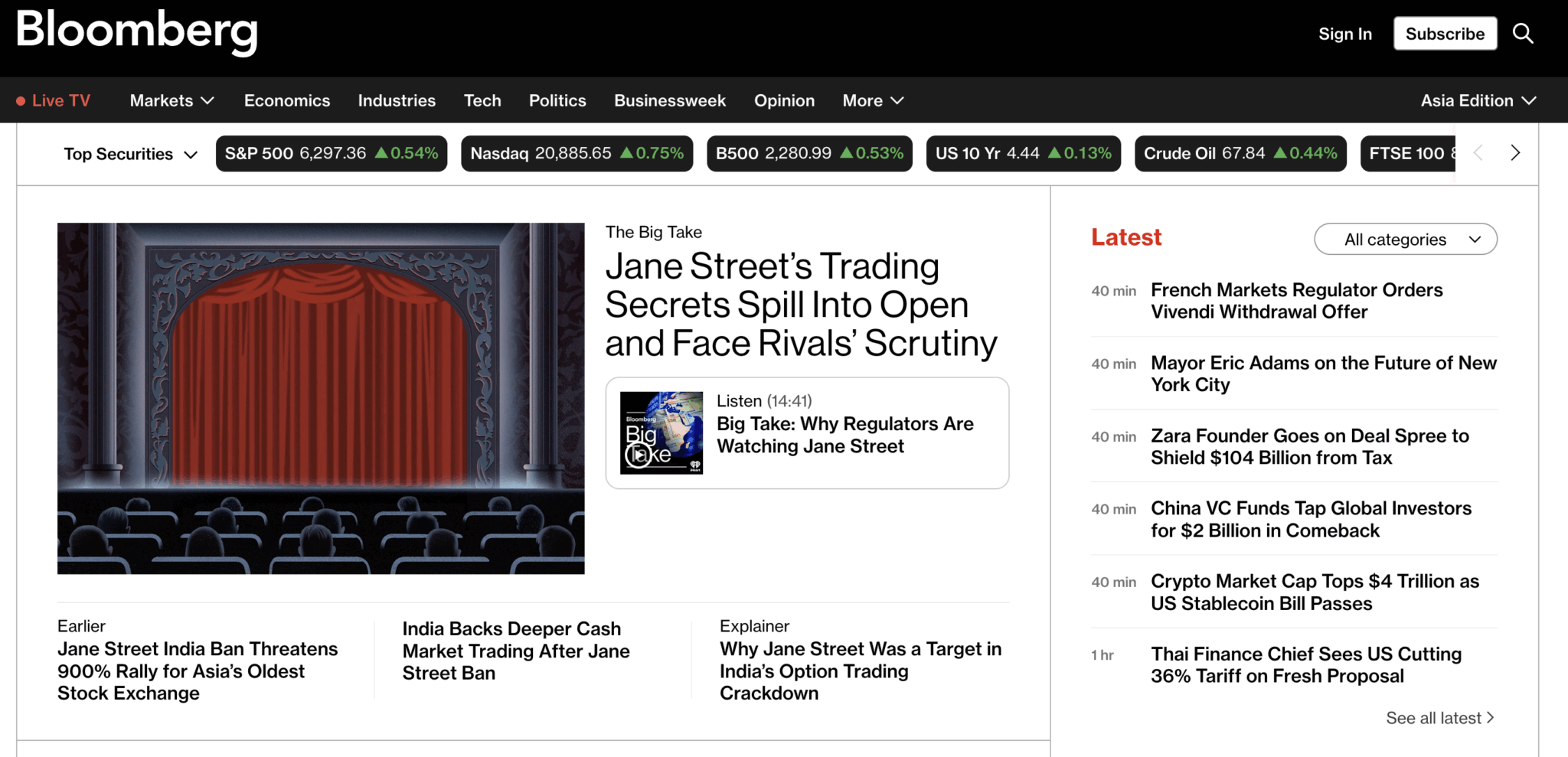Open the search magnifier icon
The image size is (1568, 757).
1523,34
